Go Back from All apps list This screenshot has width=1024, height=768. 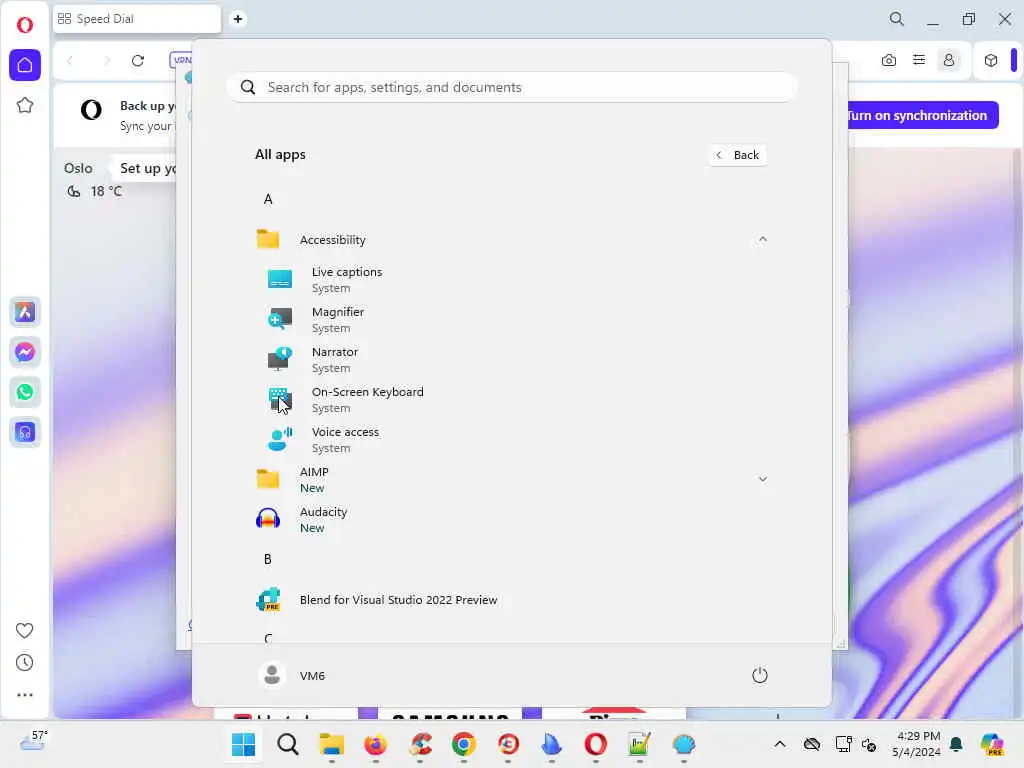click(x=738, y=155)
